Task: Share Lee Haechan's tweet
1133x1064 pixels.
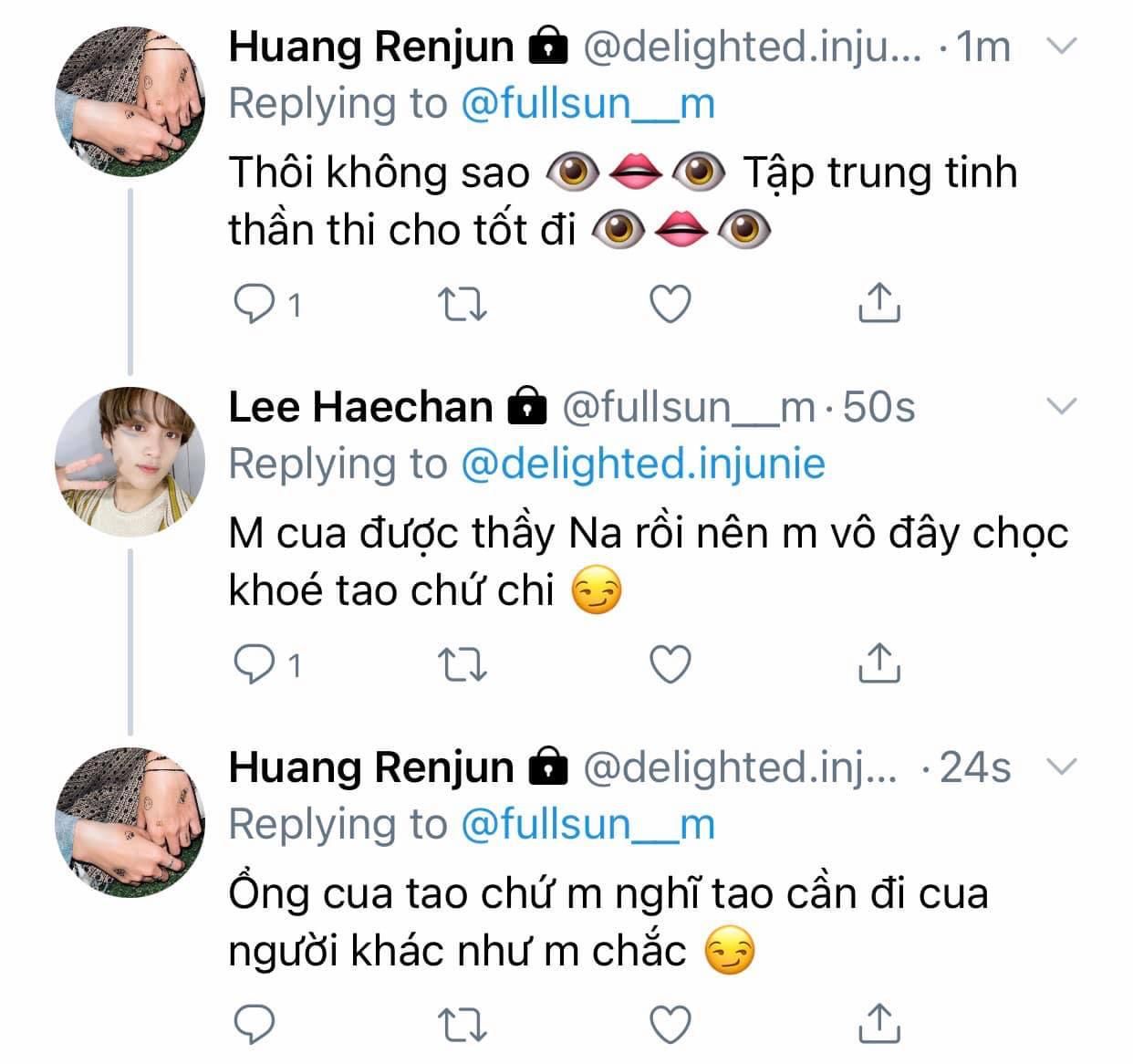Action: [x=879, y=662]
